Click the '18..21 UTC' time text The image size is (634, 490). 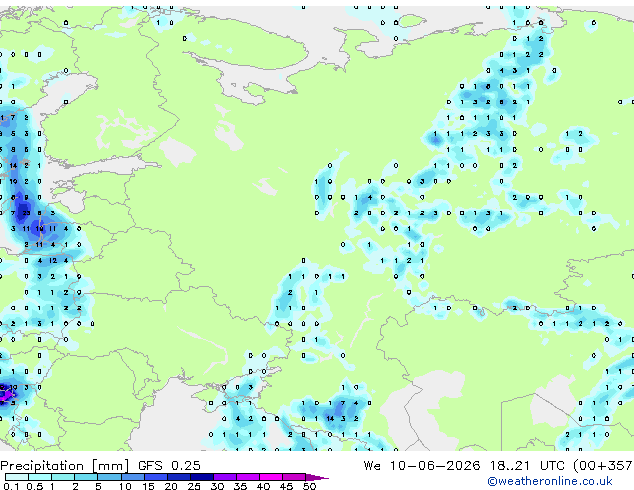[527, 466]
